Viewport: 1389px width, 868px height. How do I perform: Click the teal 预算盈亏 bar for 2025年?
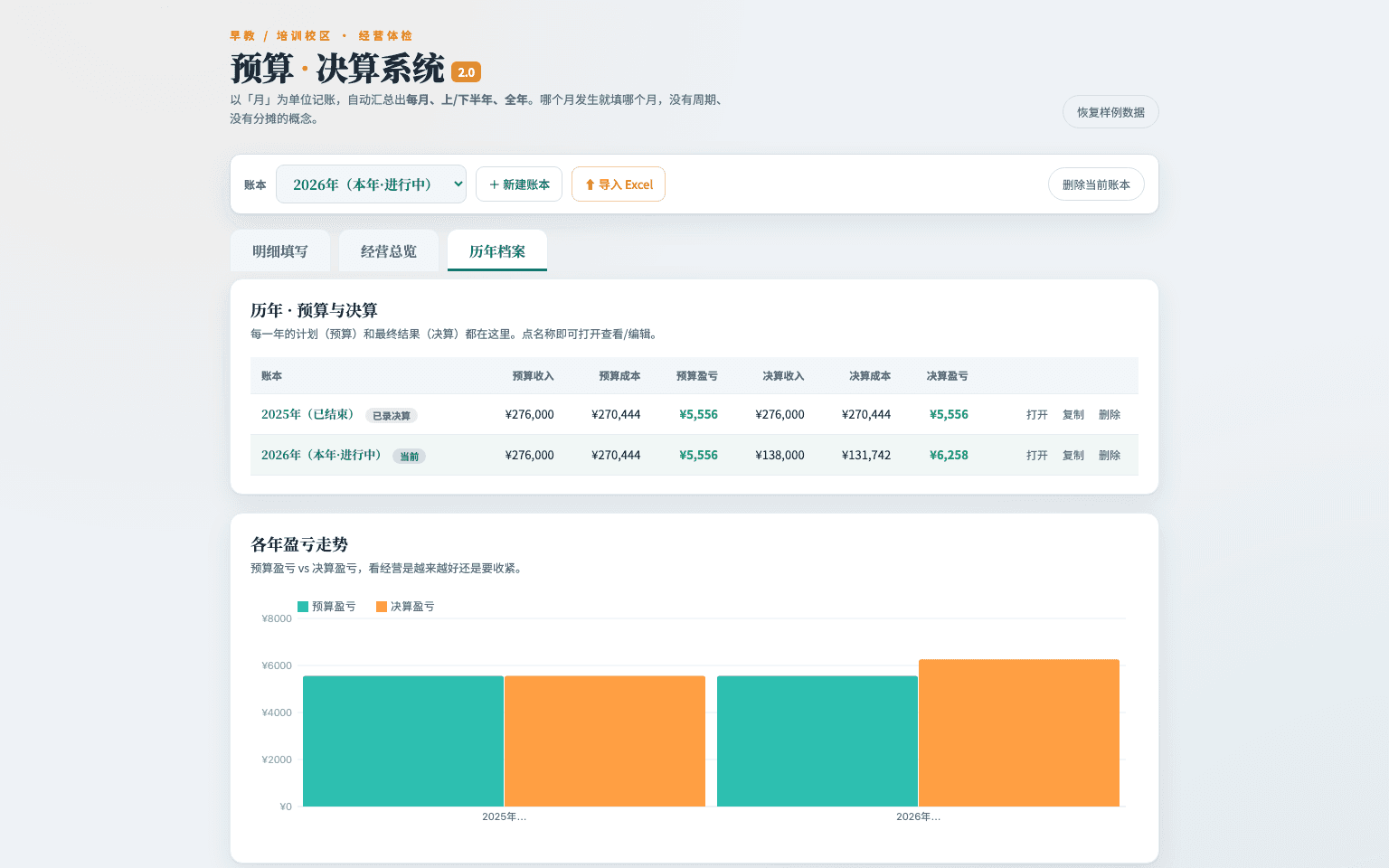403,741
